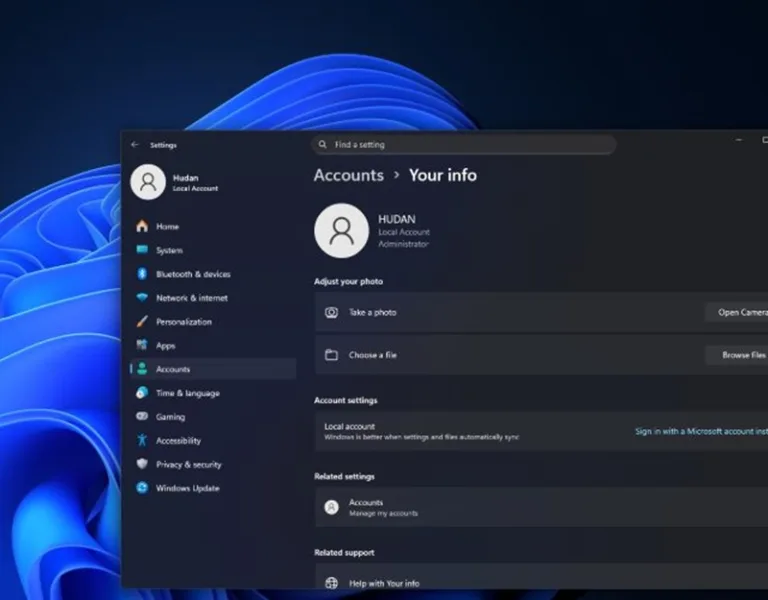Click the Browse files button
Viewport: 768px width, 600px height.
(x=738, y=355)
